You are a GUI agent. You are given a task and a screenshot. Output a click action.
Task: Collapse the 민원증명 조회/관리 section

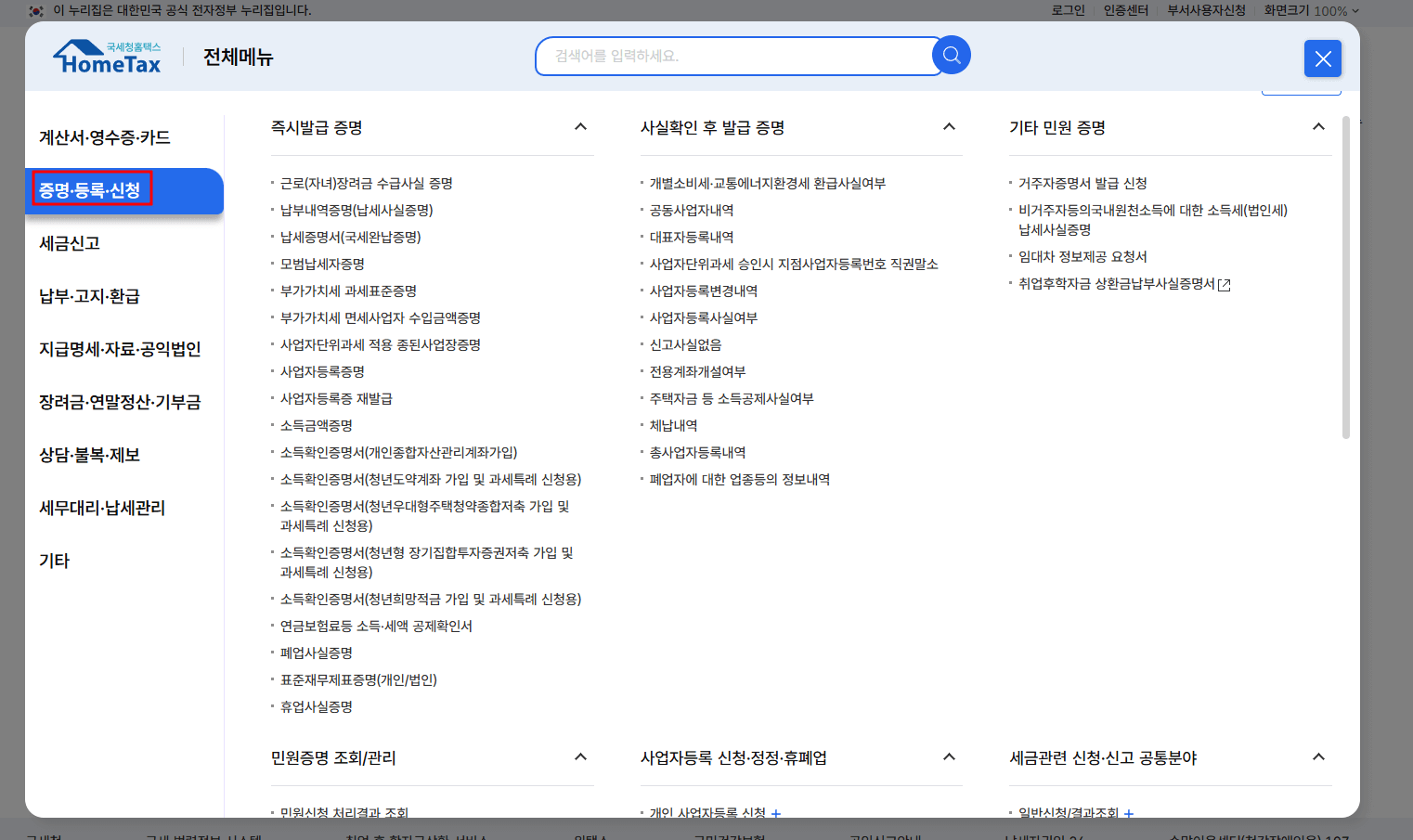pyautogui.click(x=581, y=756)
